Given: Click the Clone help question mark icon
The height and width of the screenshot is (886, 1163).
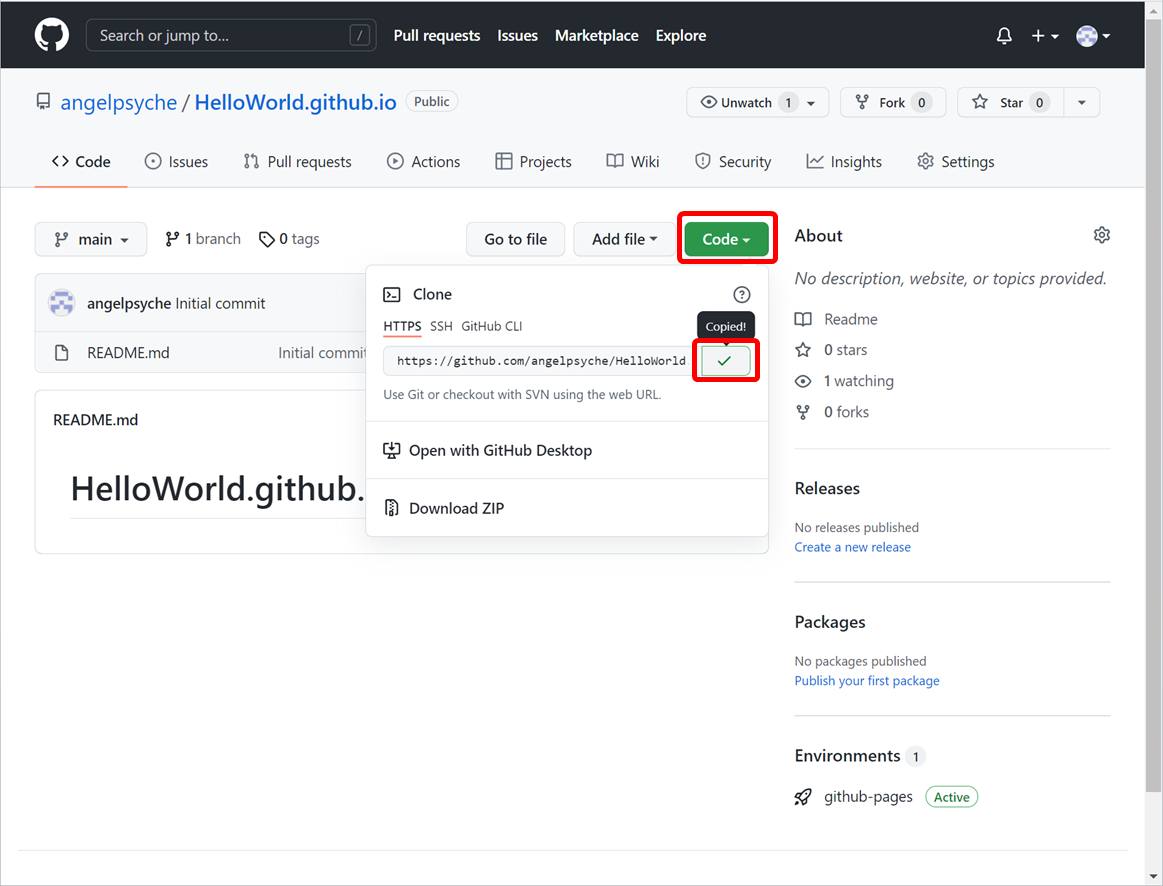Looking at the screenshot, I should [x=741, y=294].
